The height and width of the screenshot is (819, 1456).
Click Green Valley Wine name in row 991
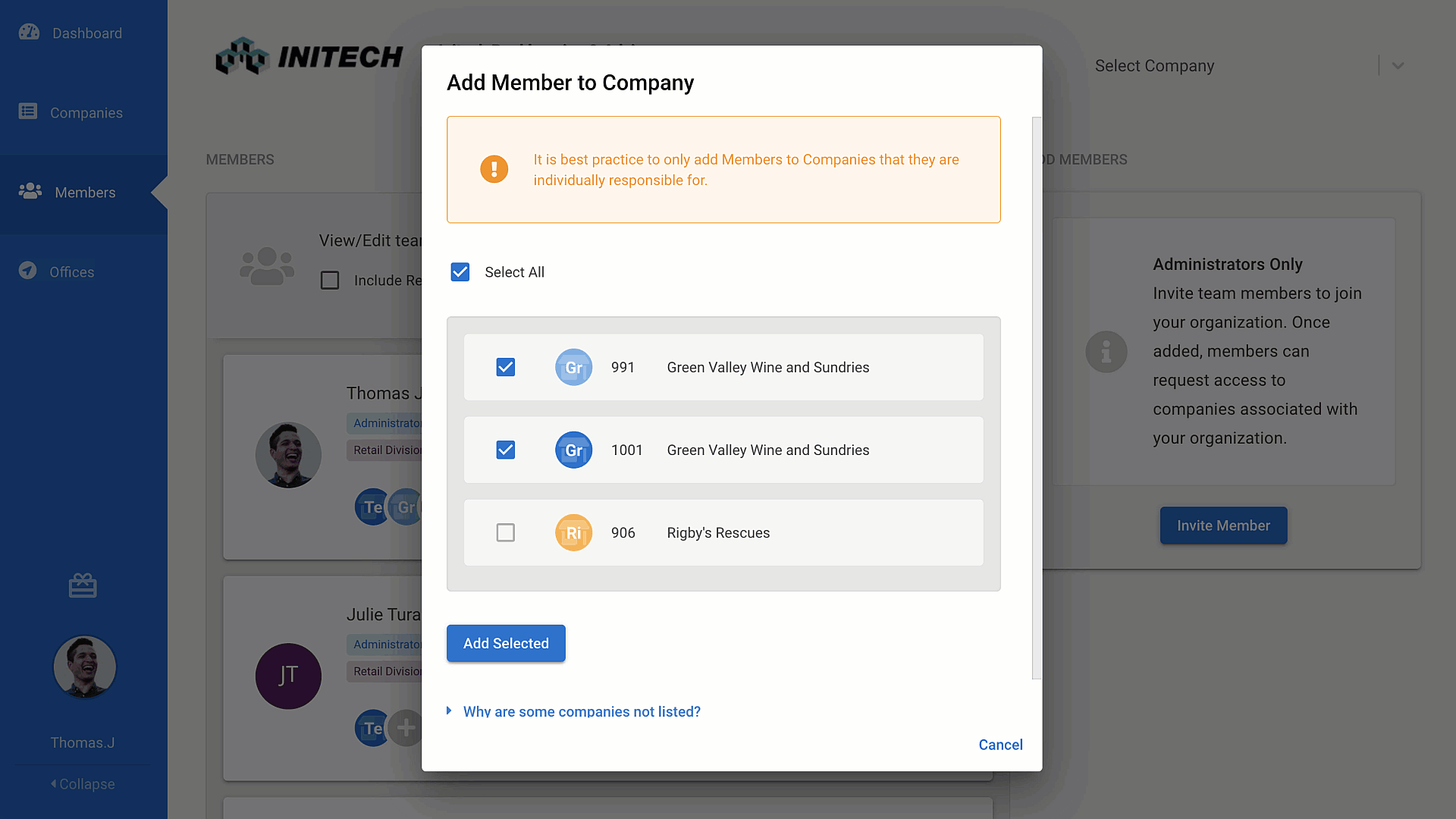pyautogui.click(x=768, y=367)
